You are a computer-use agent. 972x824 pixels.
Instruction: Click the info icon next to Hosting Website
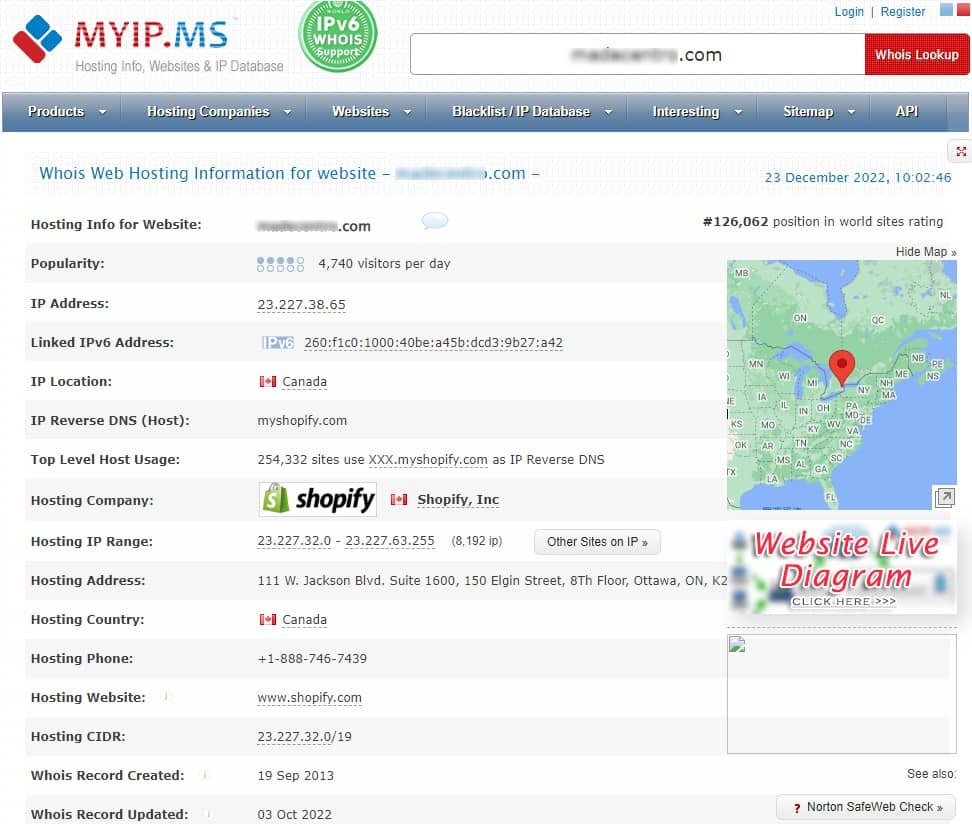[166, 697]
